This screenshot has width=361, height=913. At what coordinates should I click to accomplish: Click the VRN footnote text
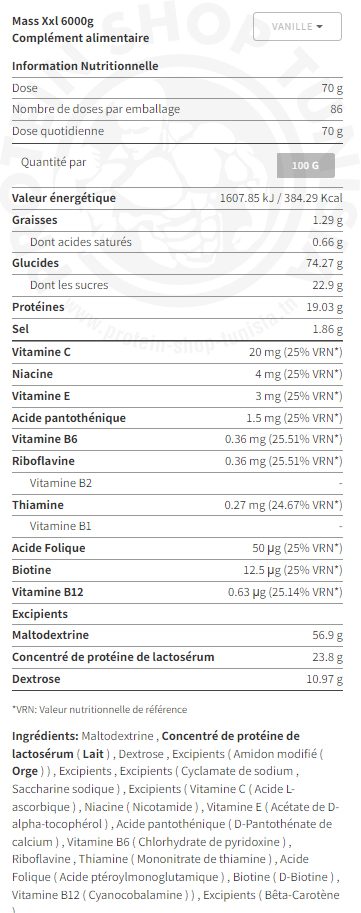coord(100,709)
